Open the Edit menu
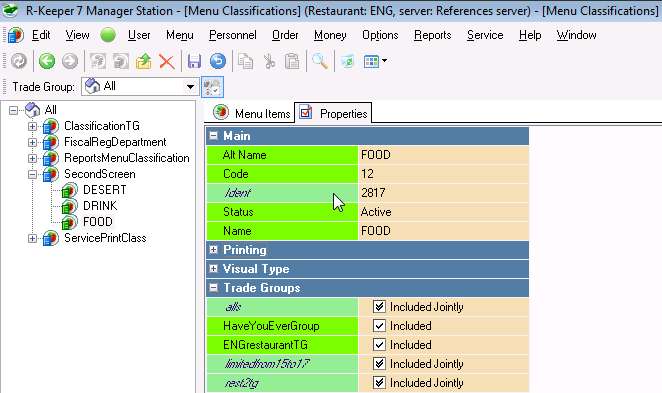The width and height of the screenshot is (662, 393). click(x=41, y=35)
